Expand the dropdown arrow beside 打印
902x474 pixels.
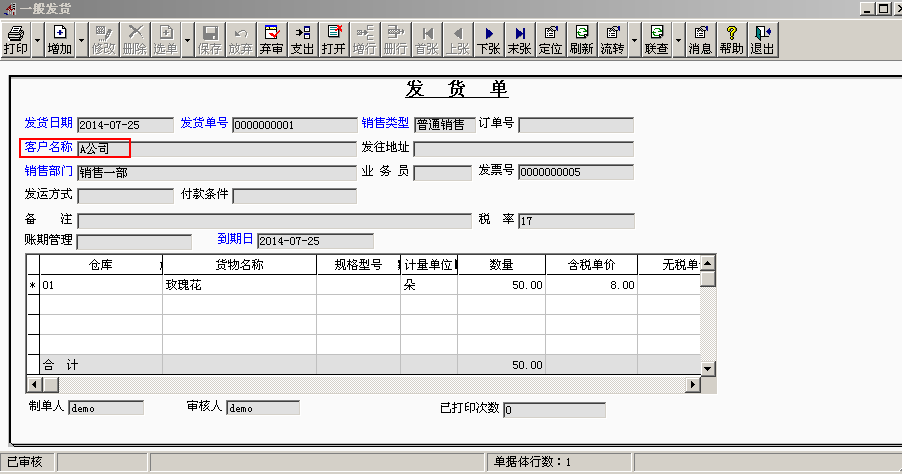pos(38,40)
